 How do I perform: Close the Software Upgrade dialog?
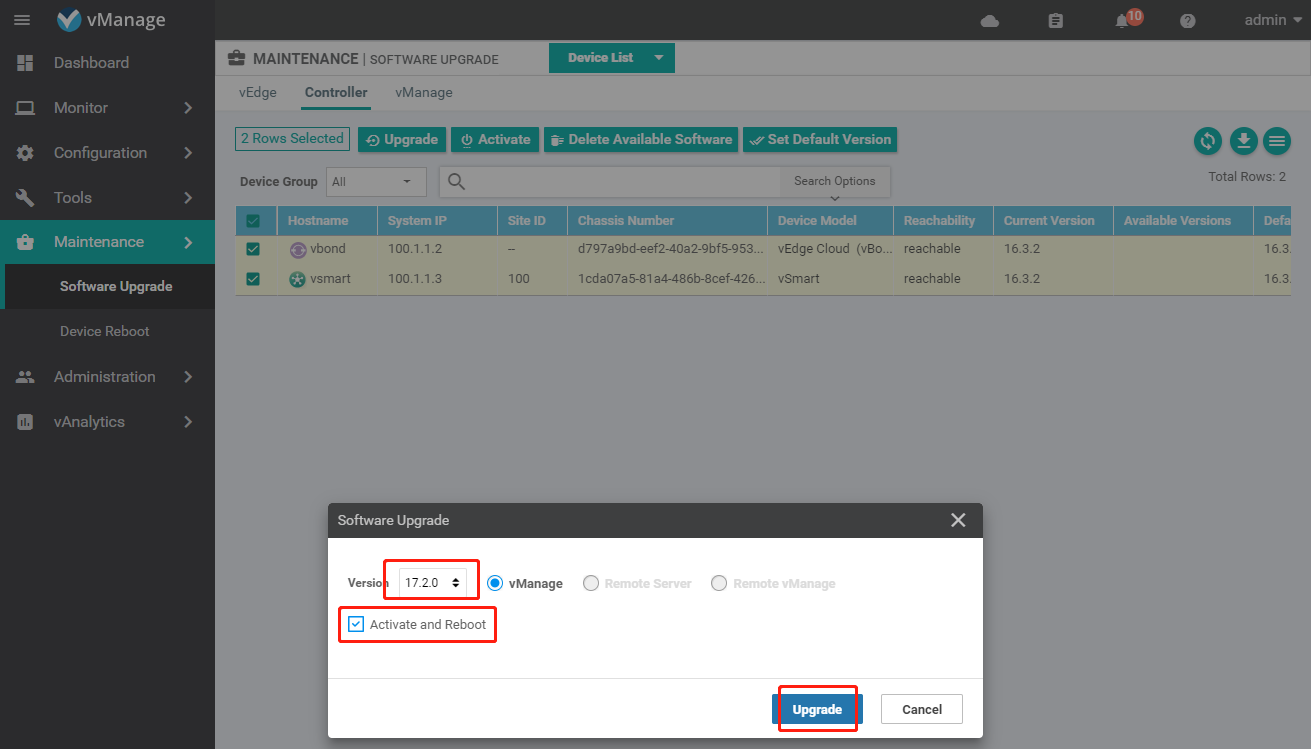click(958, 520)
